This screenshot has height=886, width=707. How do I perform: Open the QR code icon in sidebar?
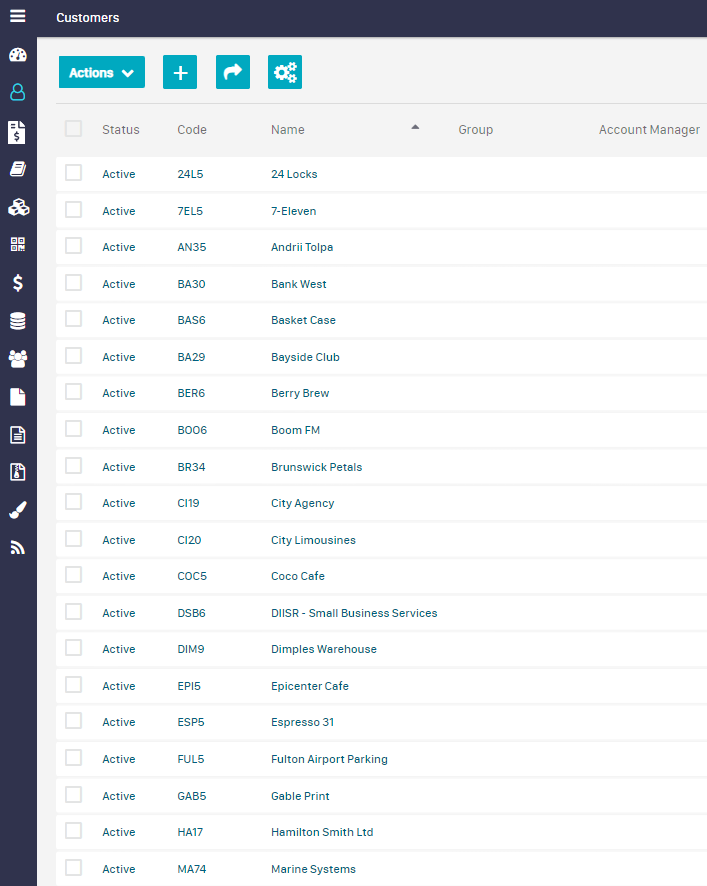18,244
